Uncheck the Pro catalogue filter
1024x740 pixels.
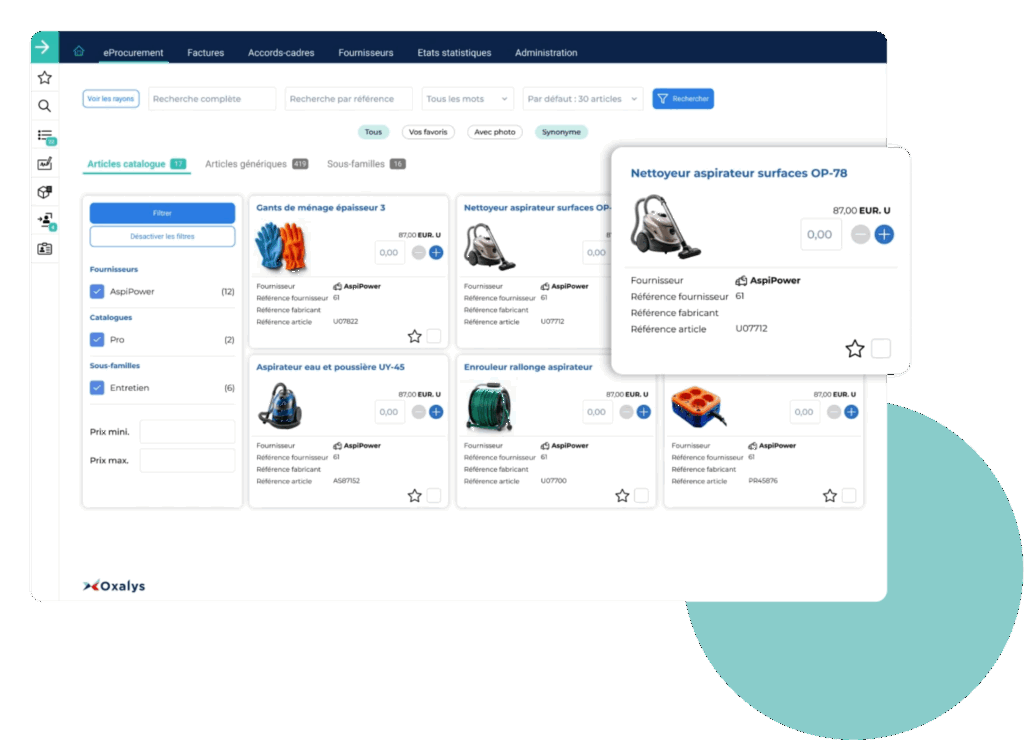97,340
